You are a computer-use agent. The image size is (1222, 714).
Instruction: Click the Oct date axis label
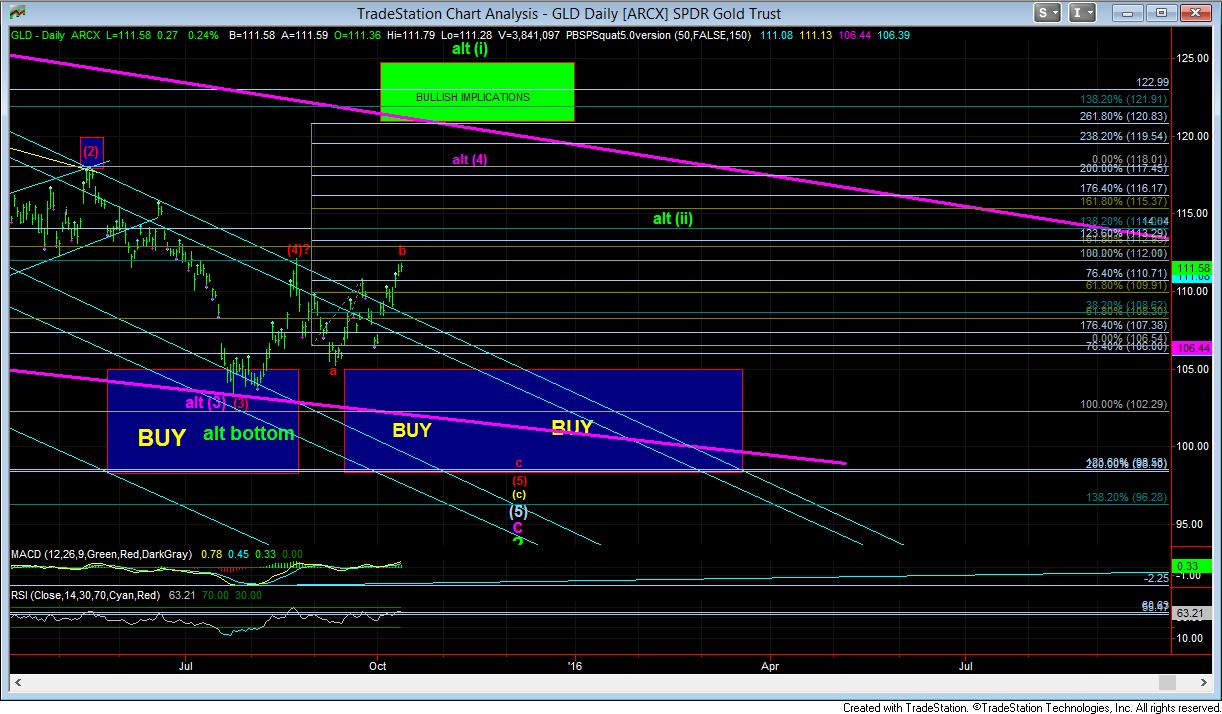(378, 664)
